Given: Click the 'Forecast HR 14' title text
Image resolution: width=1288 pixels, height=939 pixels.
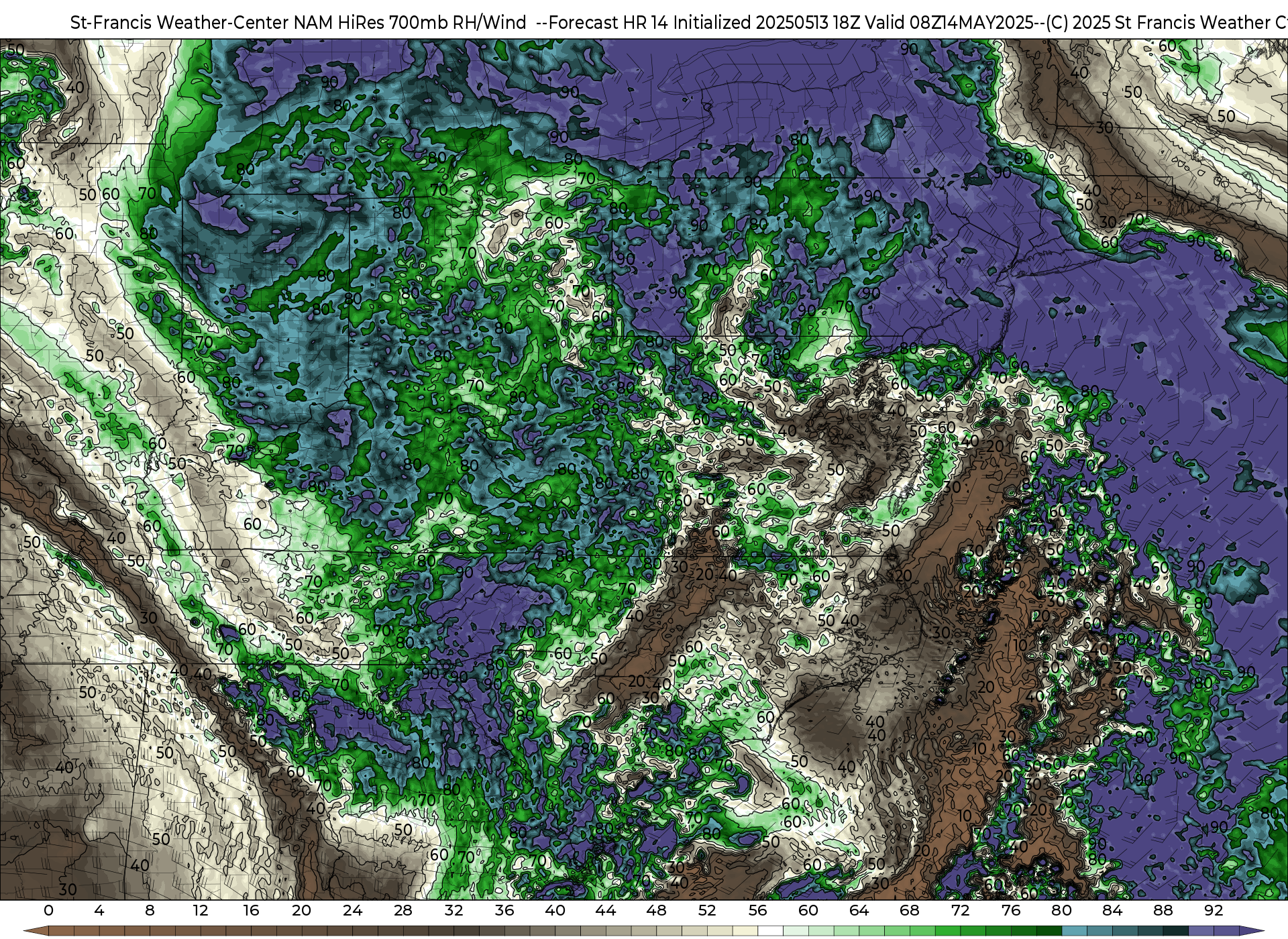Looking at the screenshot, I should (608, 23).
